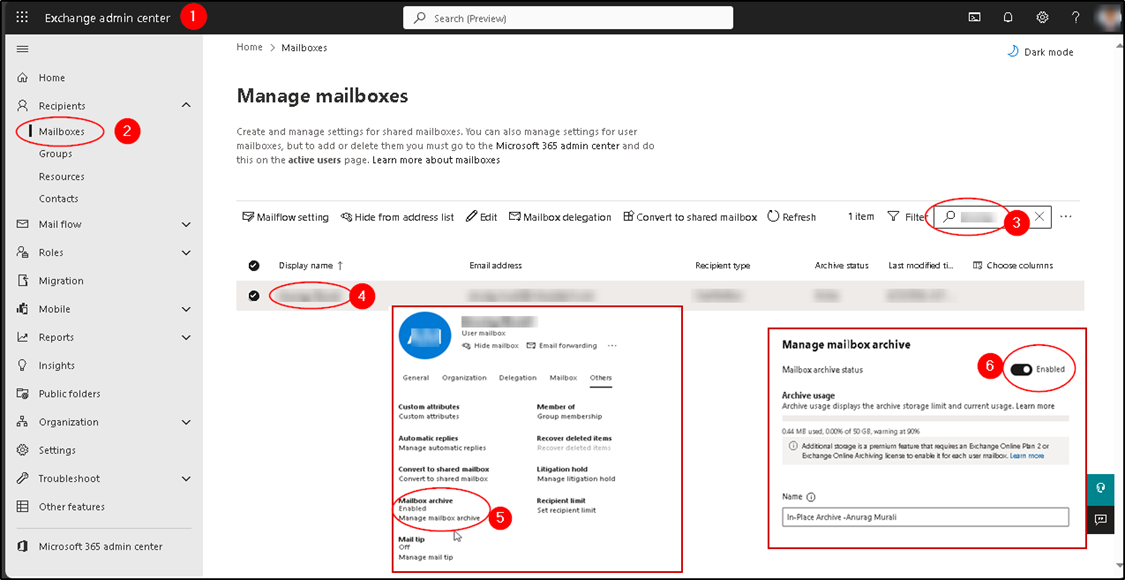Open Other features in the sidebar

click(x=72, y=507)
